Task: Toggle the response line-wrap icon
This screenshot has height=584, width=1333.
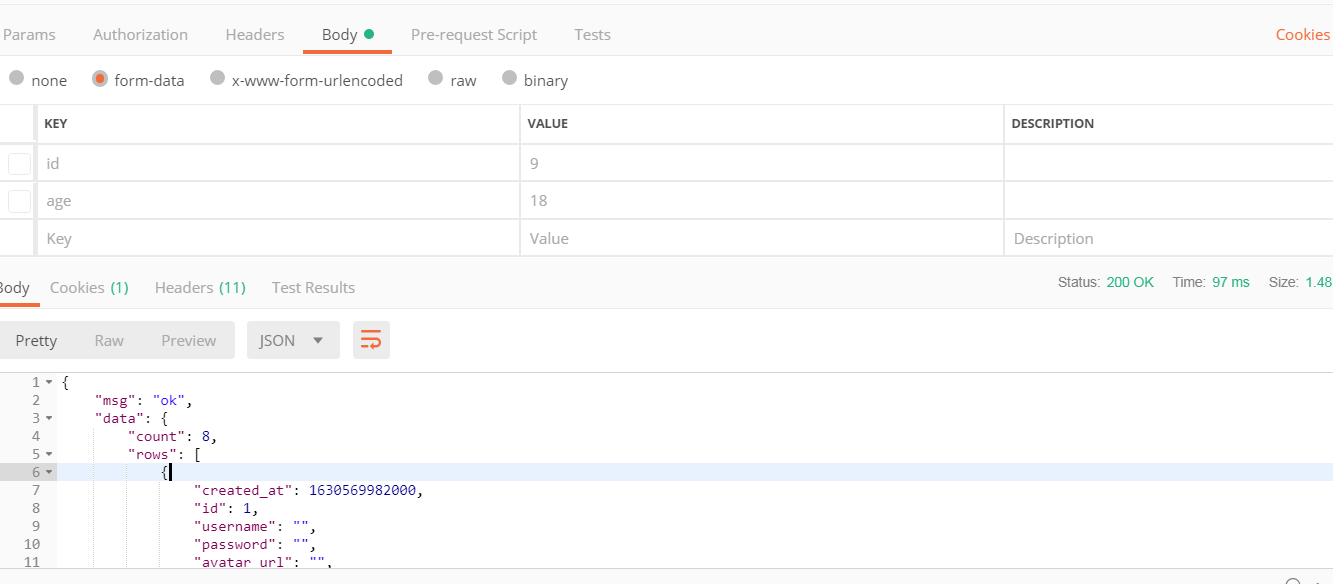Action: (x=371, y=340)
